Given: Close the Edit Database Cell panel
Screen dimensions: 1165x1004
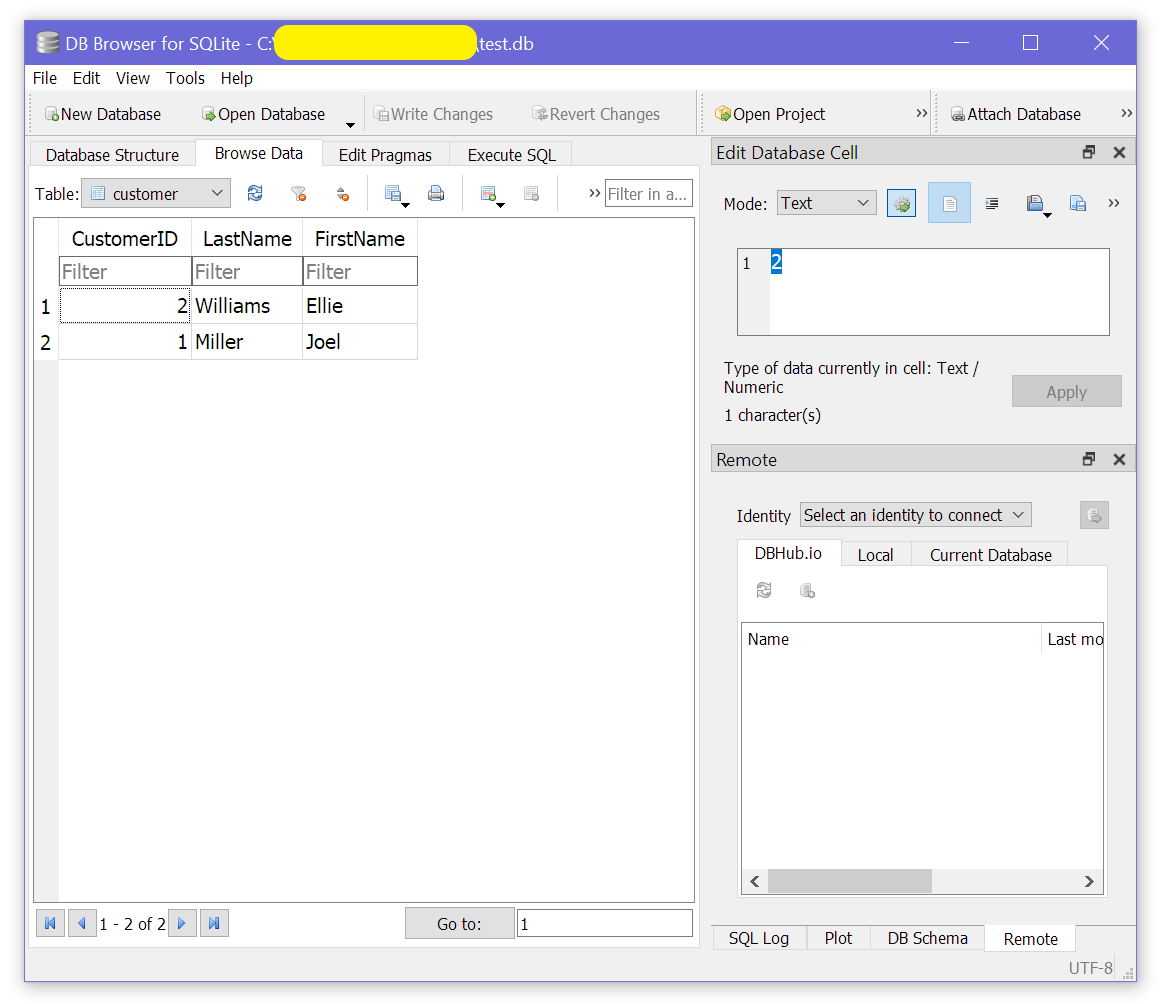Looking at the screenshot, I should click(1119, 152).
